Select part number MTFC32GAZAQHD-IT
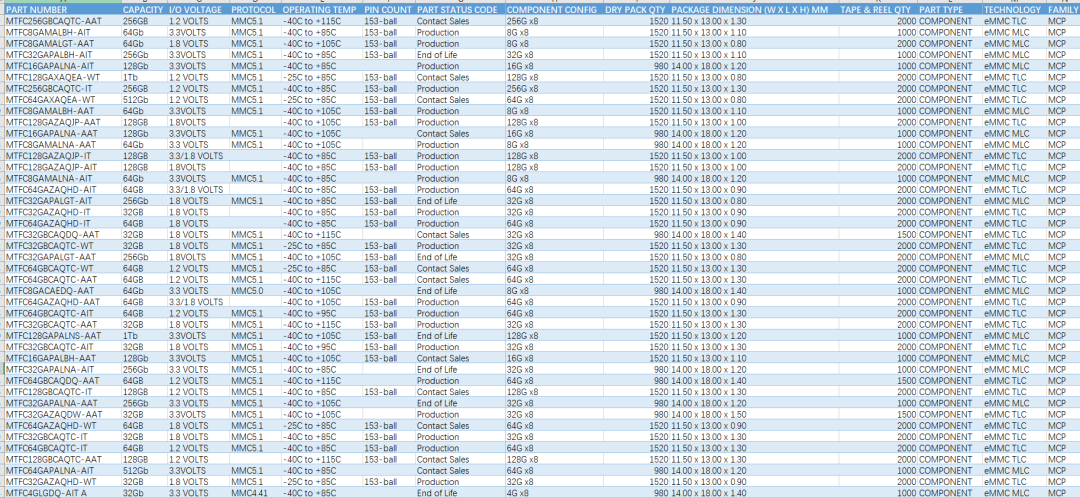Screen dimensions: 1080x498 [x=62, y=212]
